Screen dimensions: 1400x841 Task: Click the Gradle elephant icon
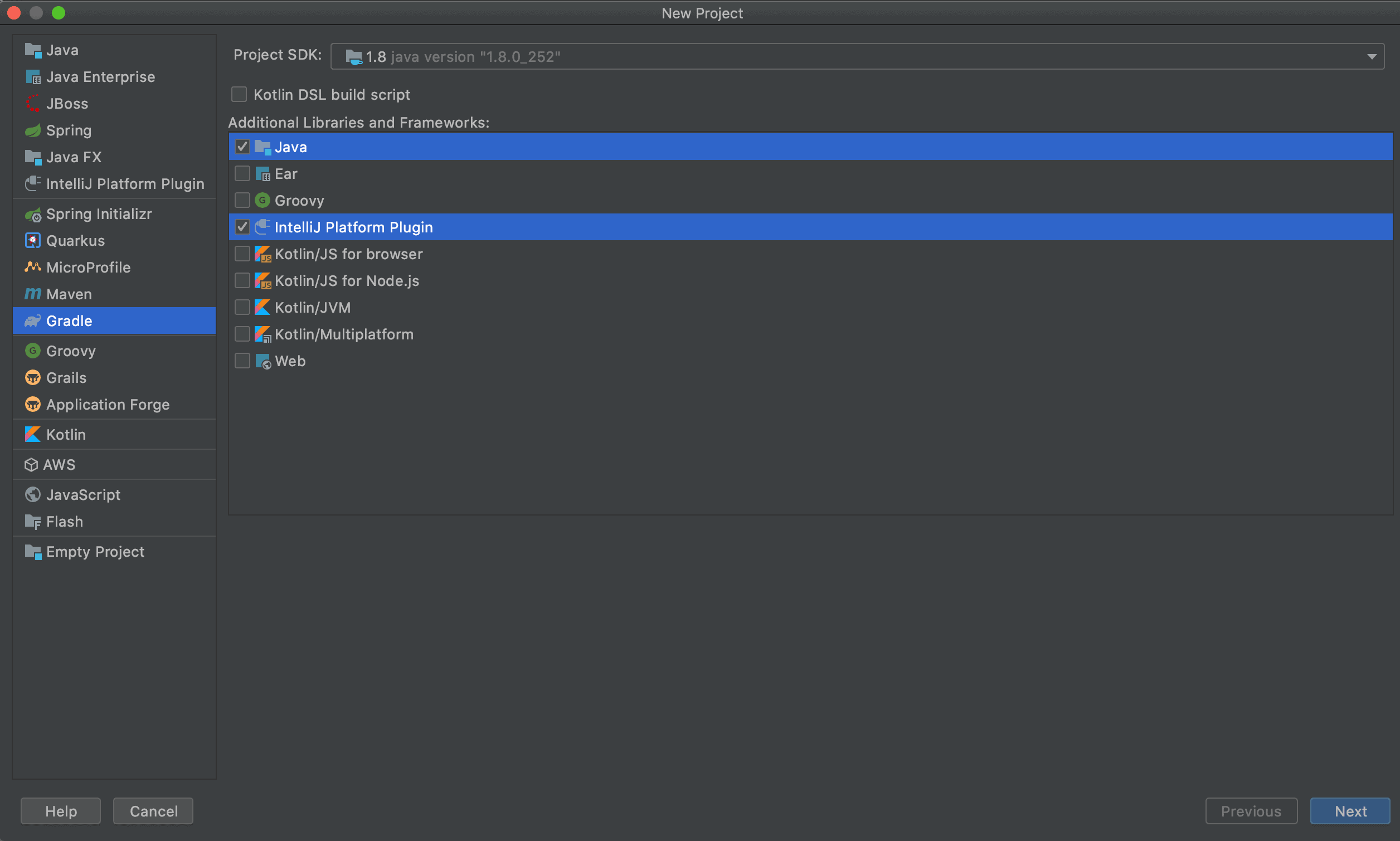(32, 320)
